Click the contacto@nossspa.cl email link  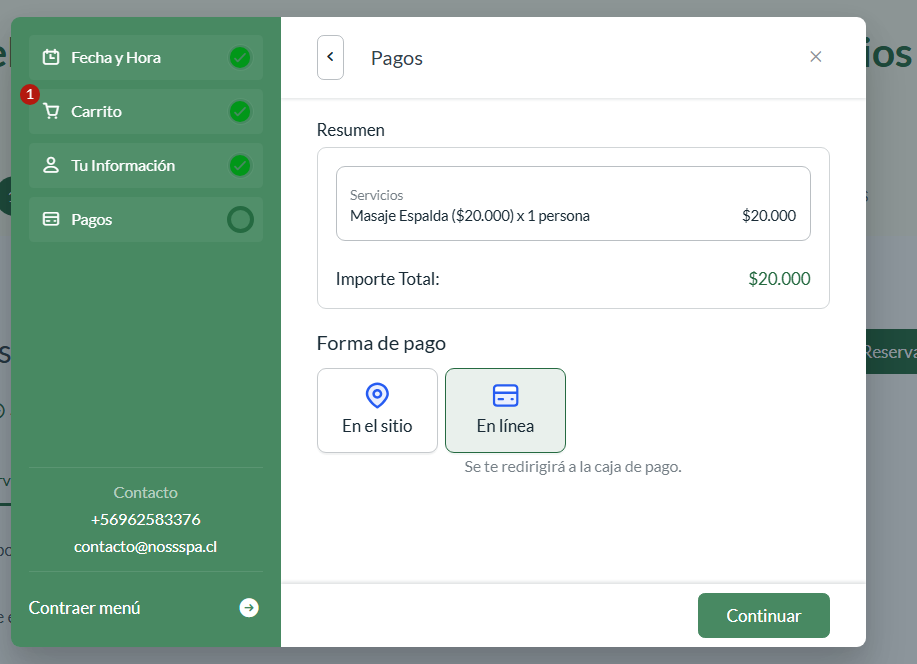point(145,547)
